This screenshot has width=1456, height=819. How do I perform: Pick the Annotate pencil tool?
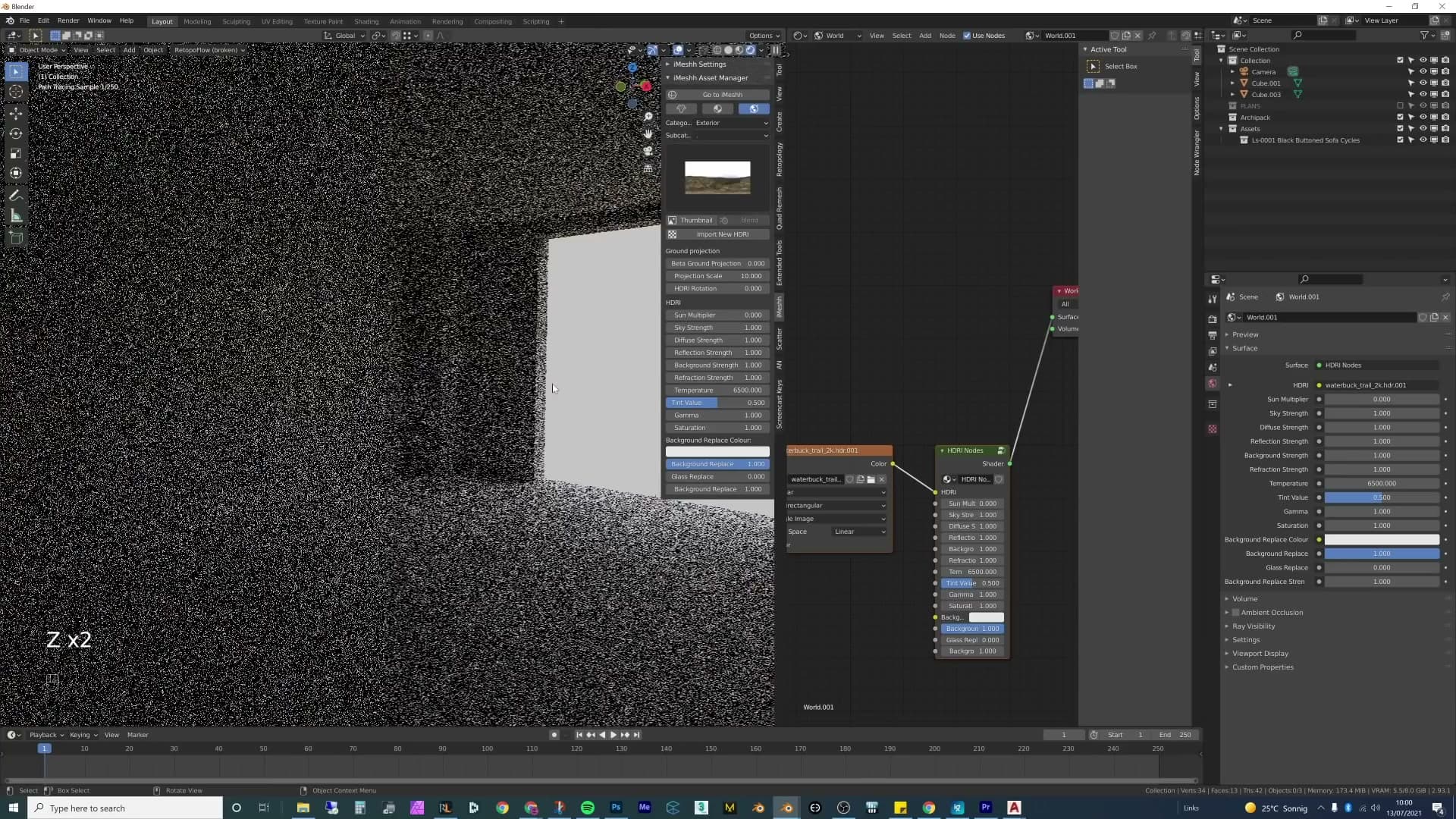(x=16, y=196)
